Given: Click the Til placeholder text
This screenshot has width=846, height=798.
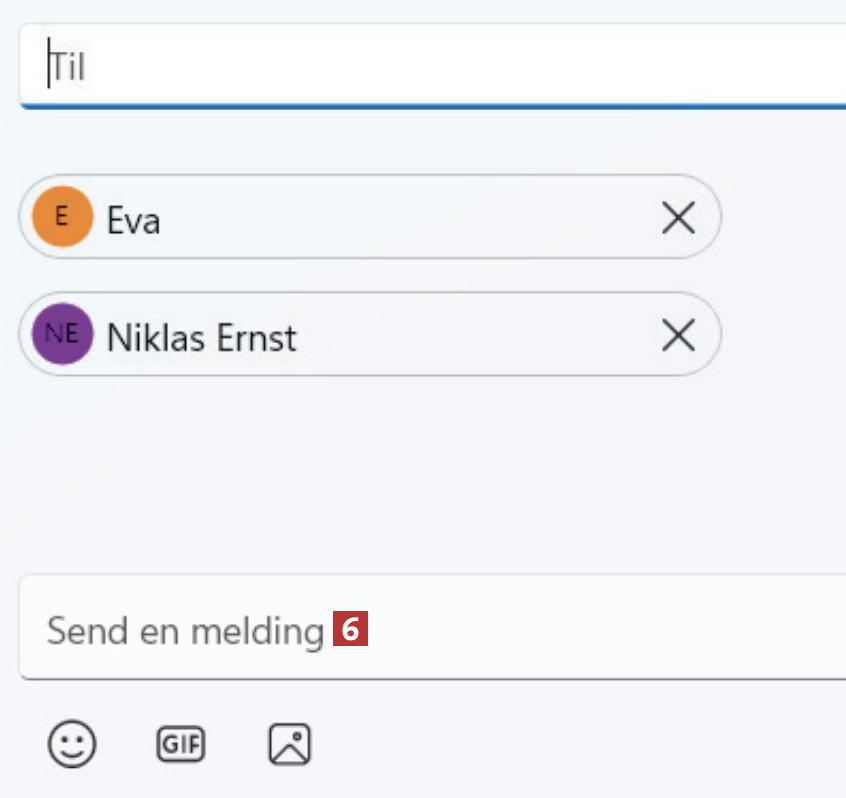Looking at the screenshot, I should point(70,68).
